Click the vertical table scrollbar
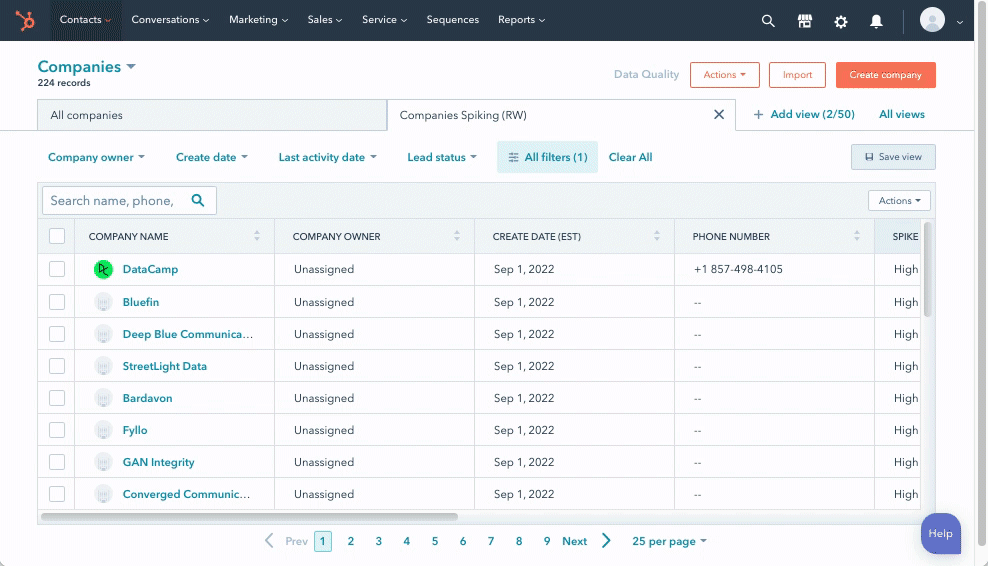 click(x=927, y=269)
